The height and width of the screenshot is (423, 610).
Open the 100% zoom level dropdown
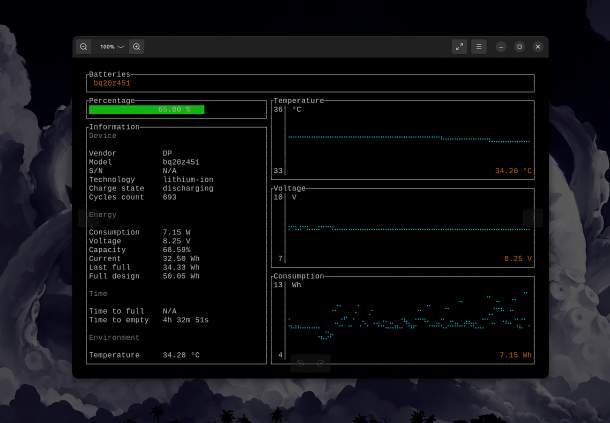click(111, 47)
